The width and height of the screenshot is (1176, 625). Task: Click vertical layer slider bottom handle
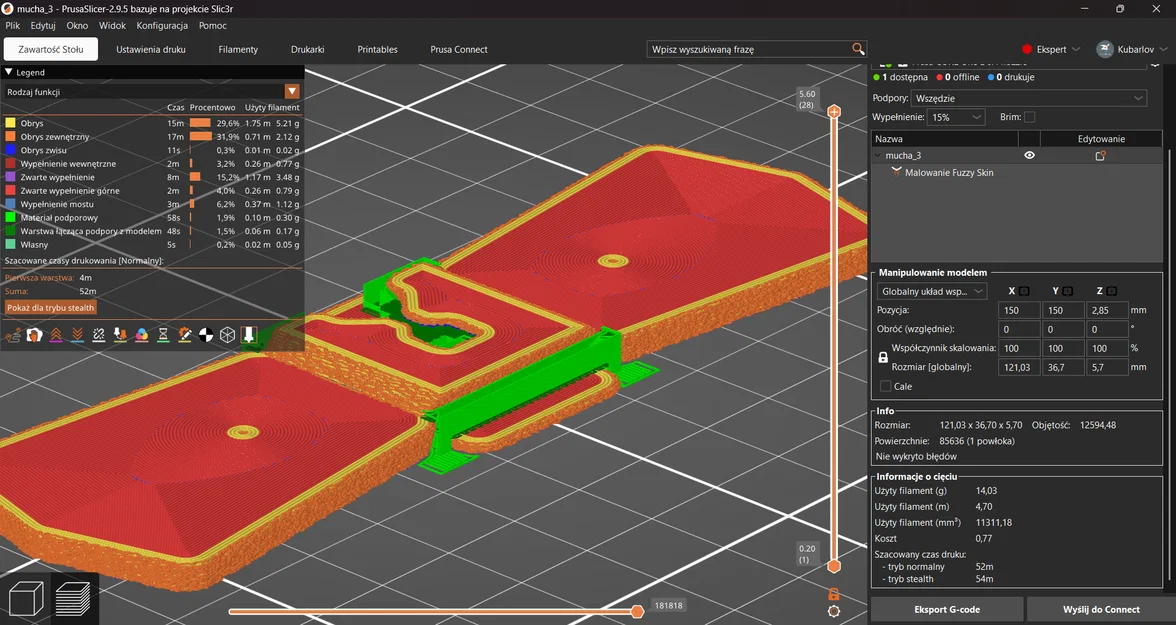833,566
